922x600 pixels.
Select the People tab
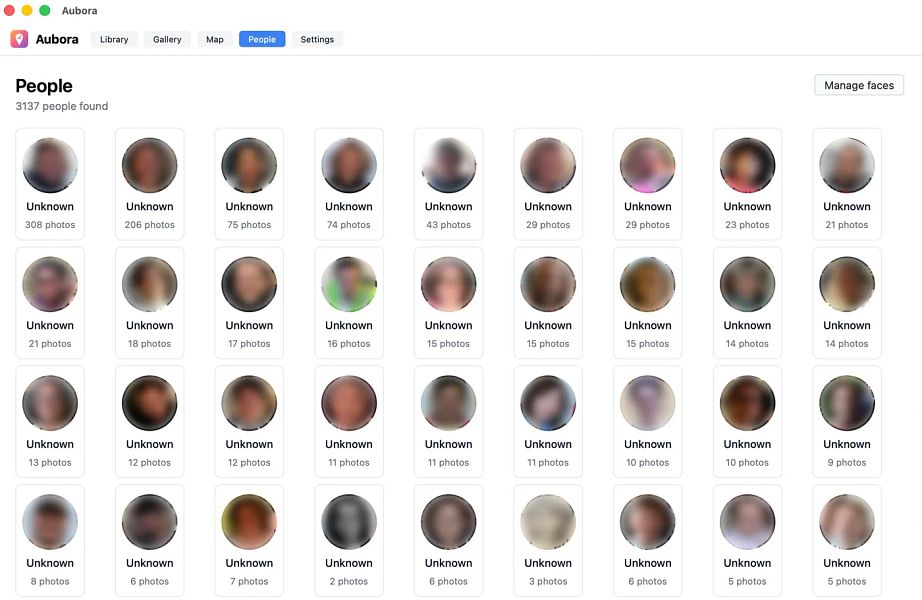pos(262,39)
